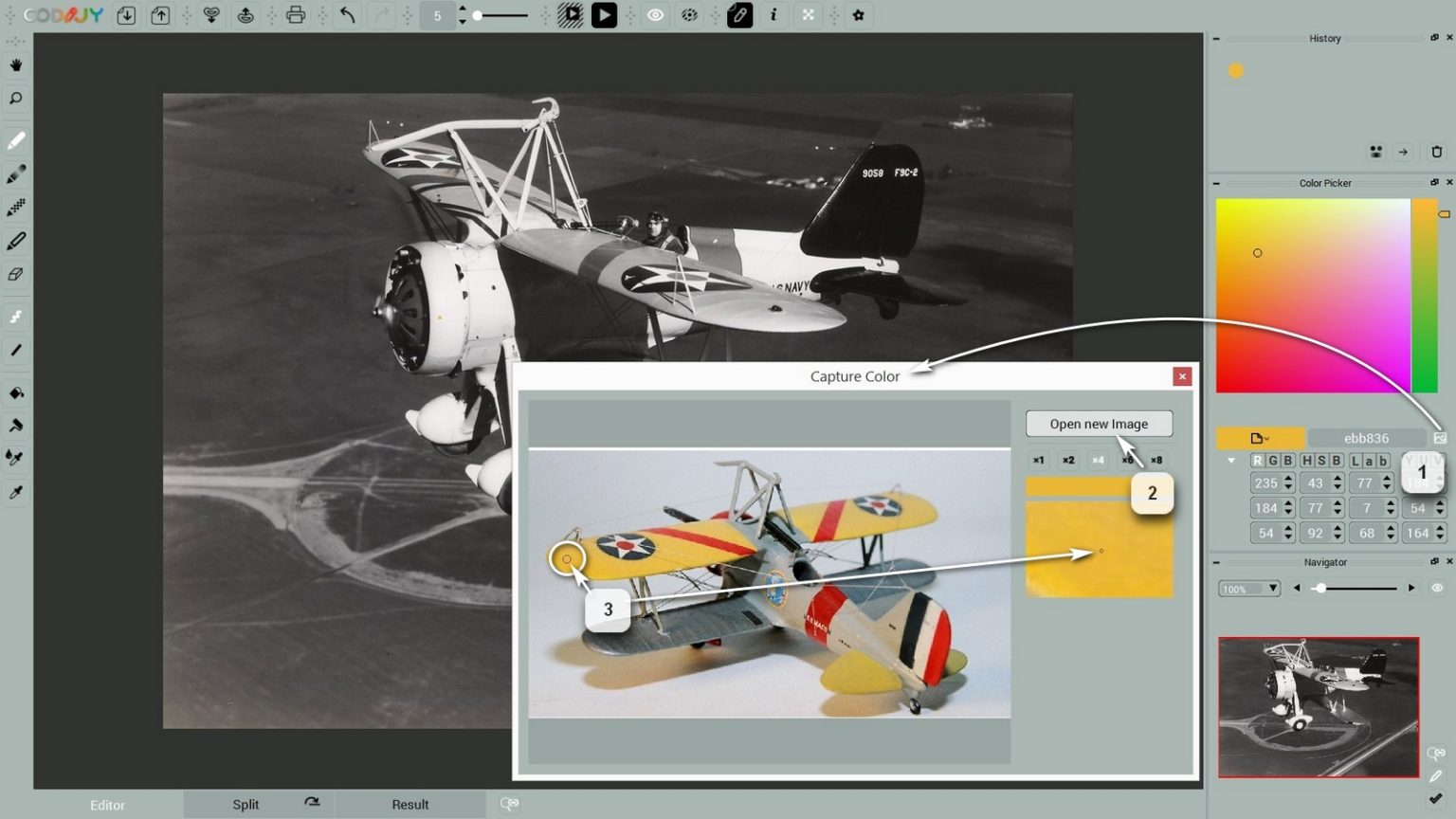Click the capture color from image icon
The width and height of the screenshot is (1456, 819).
pyautogui.click(x=1440, y=438)
